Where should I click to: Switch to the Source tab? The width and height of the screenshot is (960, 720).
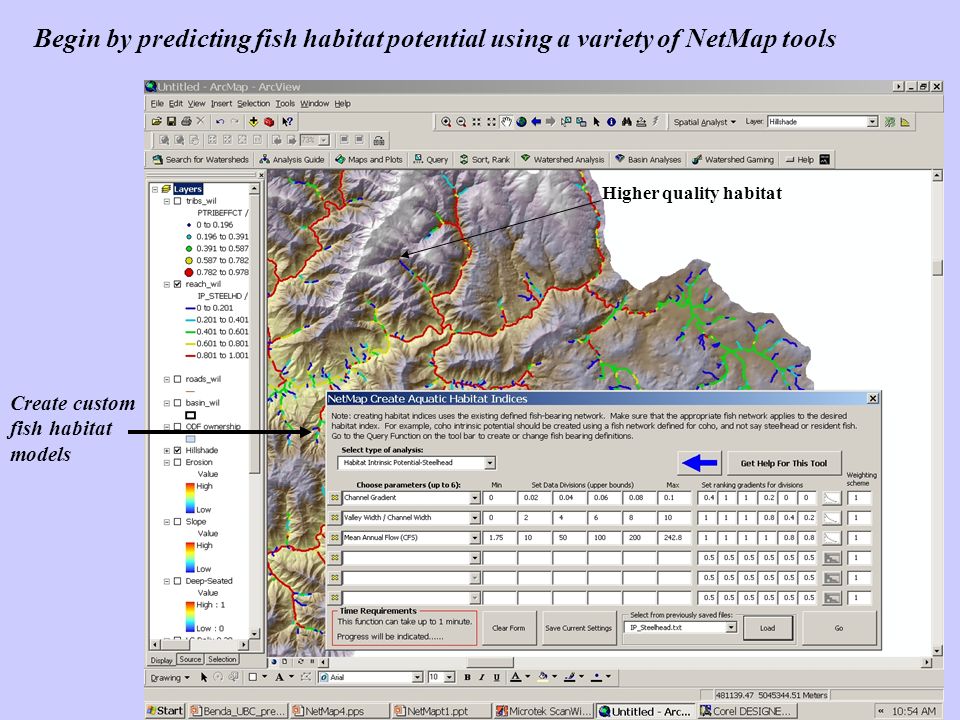(x=190, y=659)
